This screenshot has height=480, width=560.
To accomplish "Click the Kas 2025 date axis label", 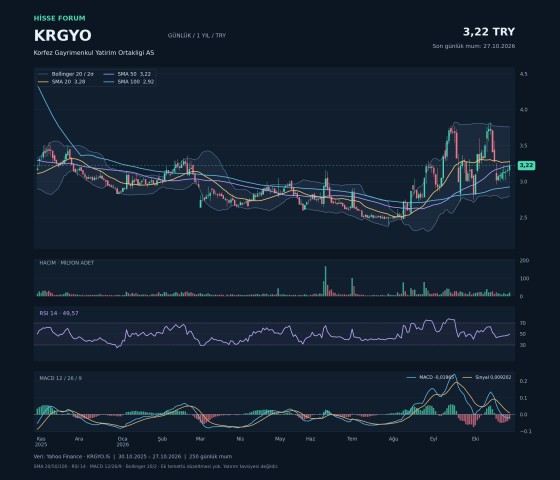I will pyautogui.click(x=41, y=442).
